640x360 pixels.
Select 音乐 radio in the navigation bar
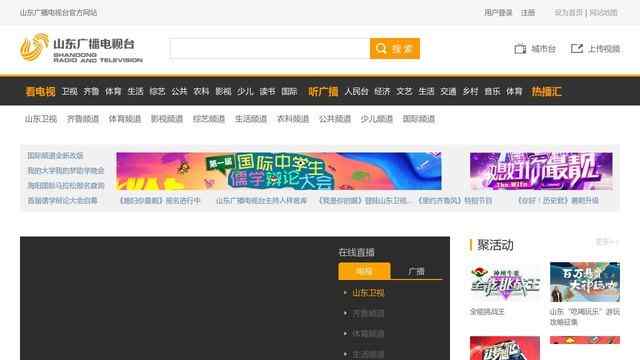(x=492, y=91)
